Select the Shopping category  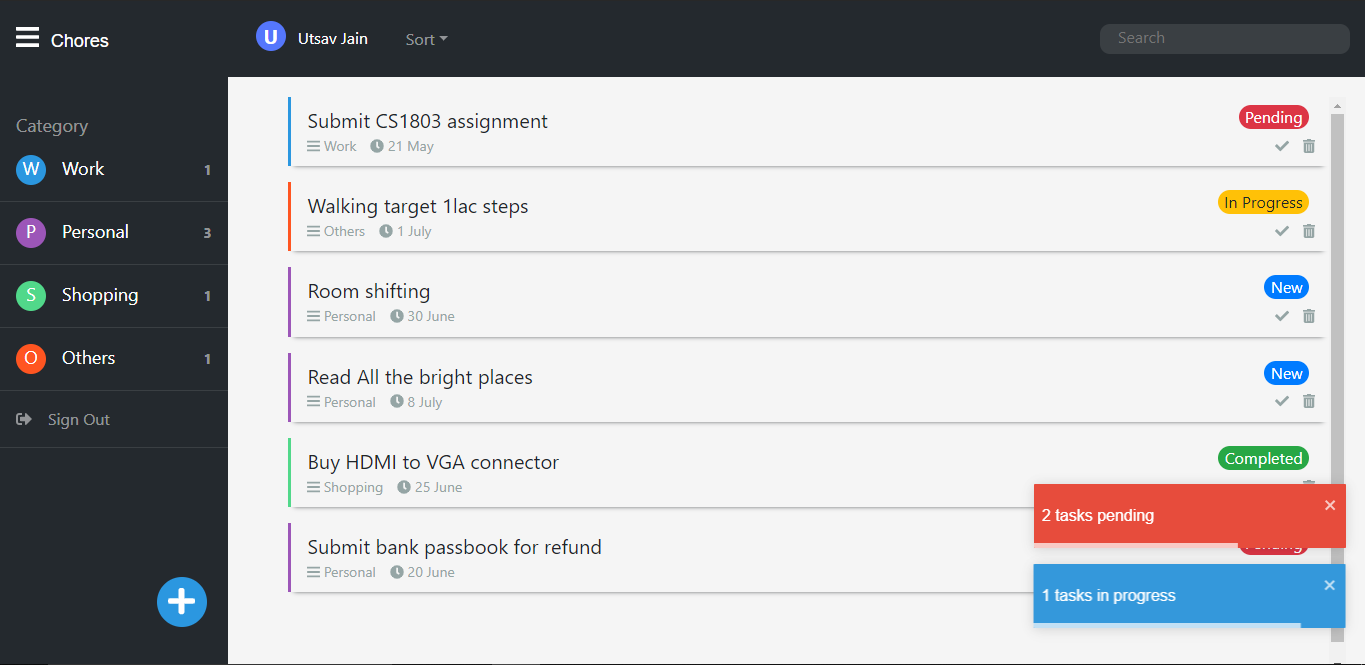[100, 295]
